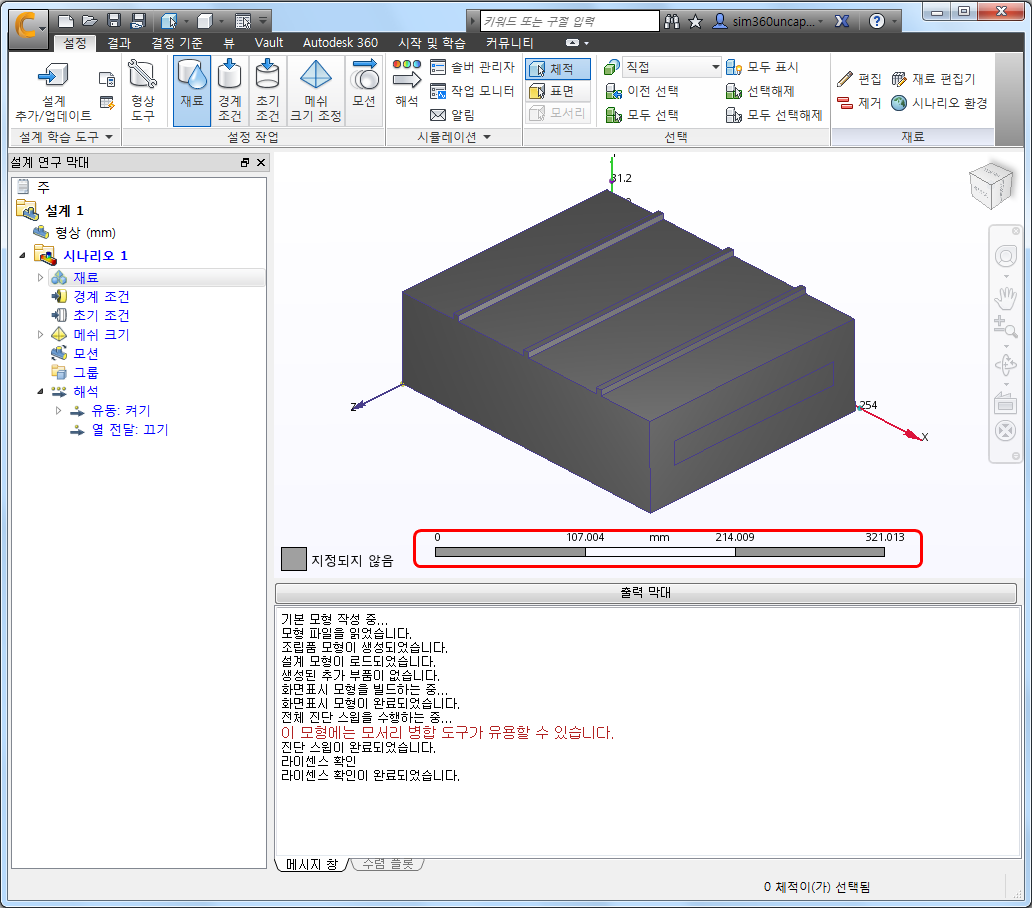Click the favorites star icon
This screenshot has width=1032, height=908.
tap(695, 21)
